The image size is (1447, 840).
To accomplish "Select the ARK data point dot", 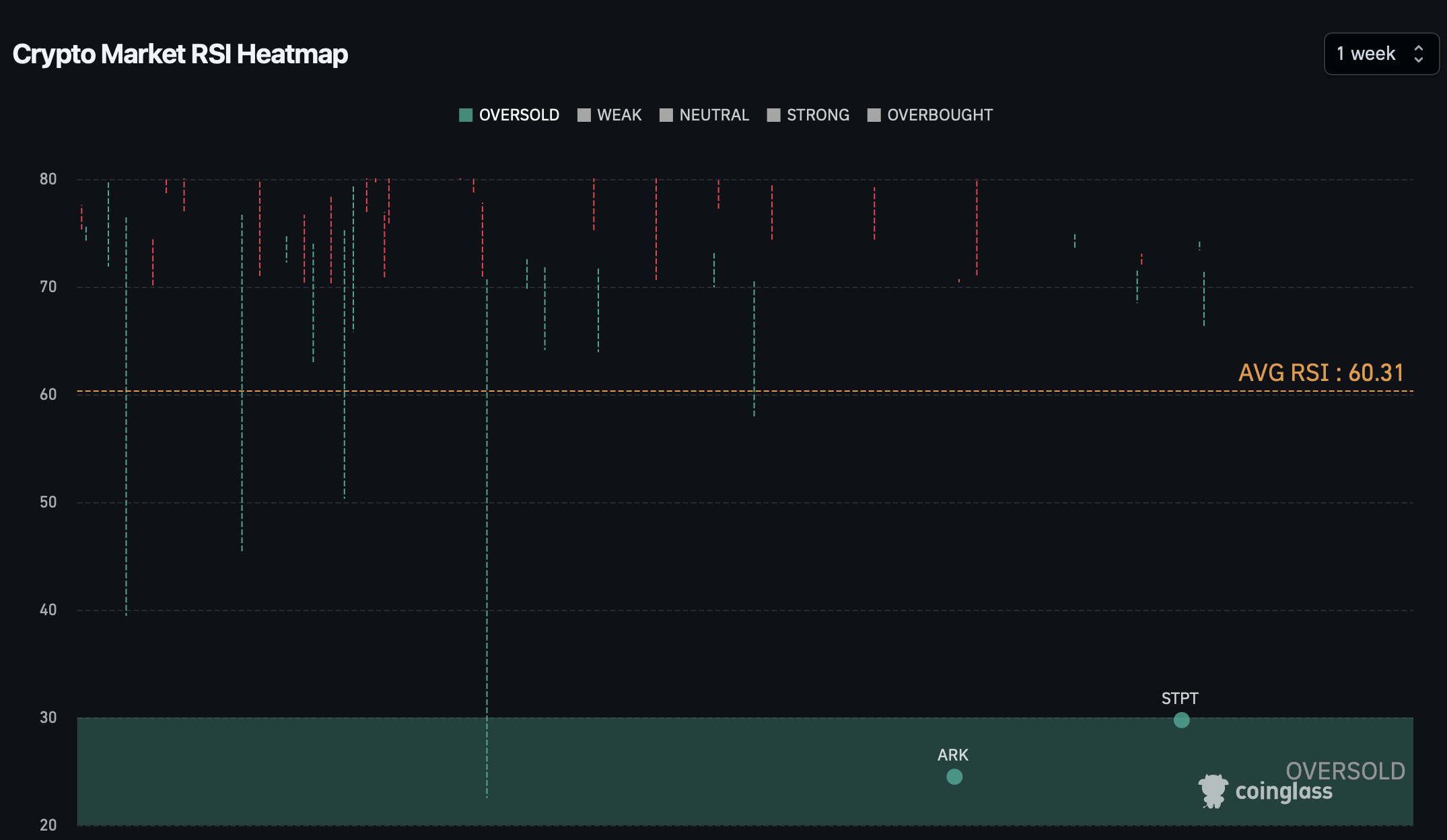I will pos(954,777).
